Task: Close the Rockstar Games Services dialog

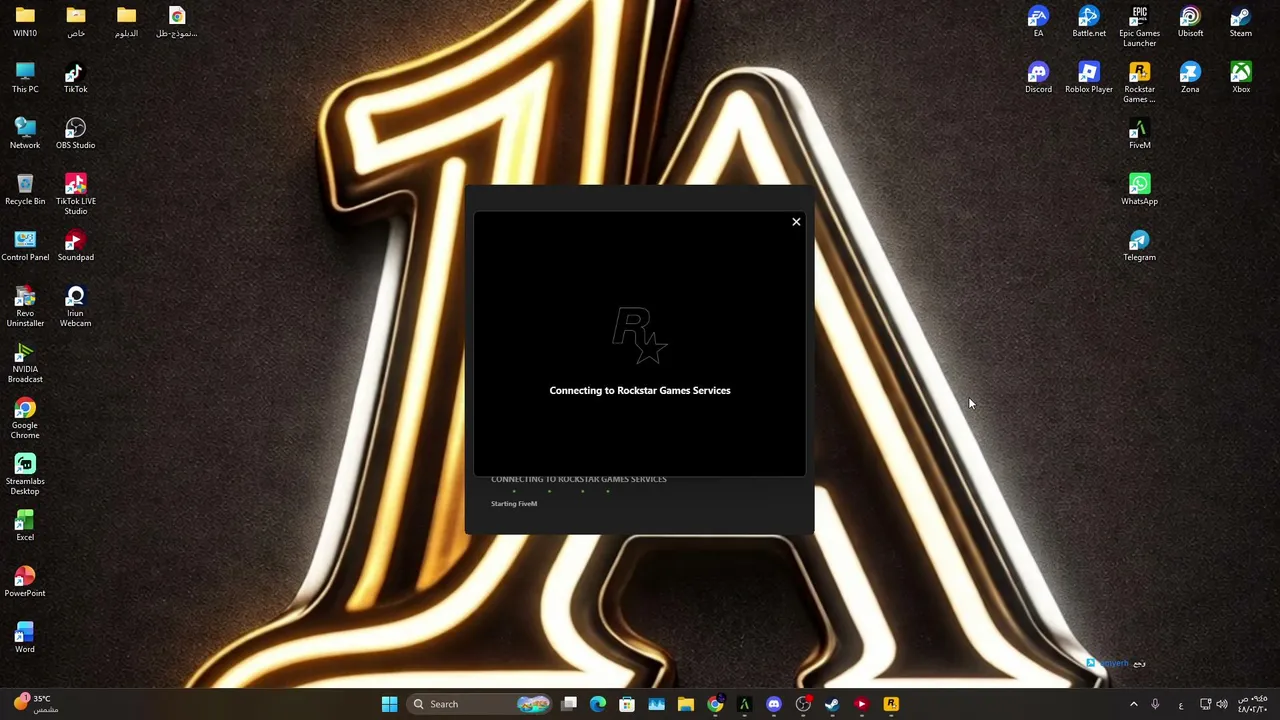Action: (x=796, y=222)
